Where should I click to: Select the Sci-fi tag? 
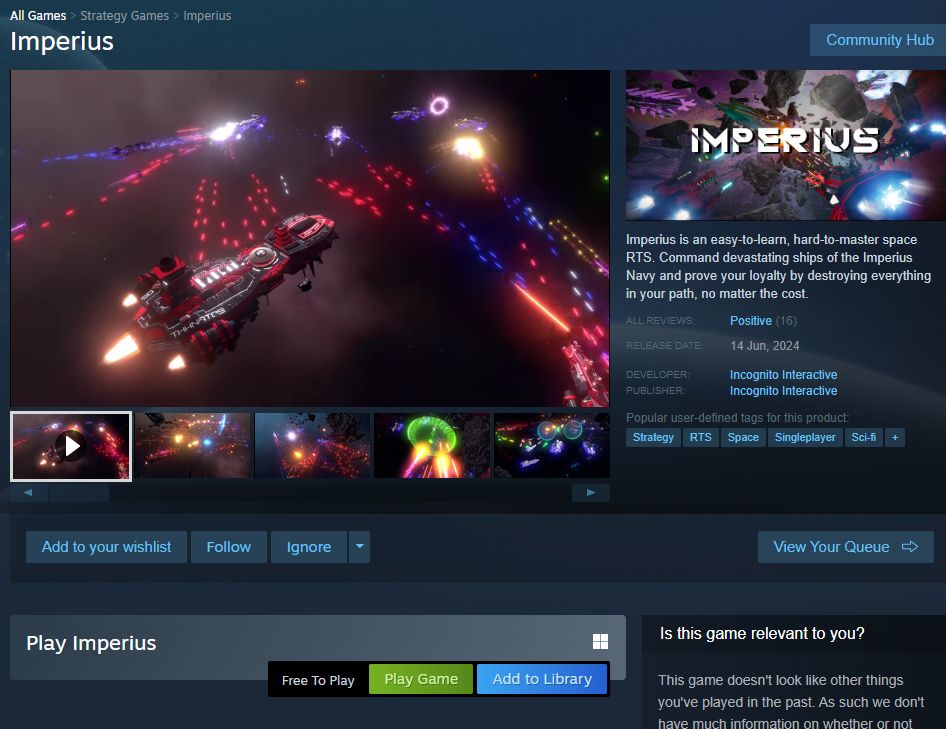coord(863,438)
